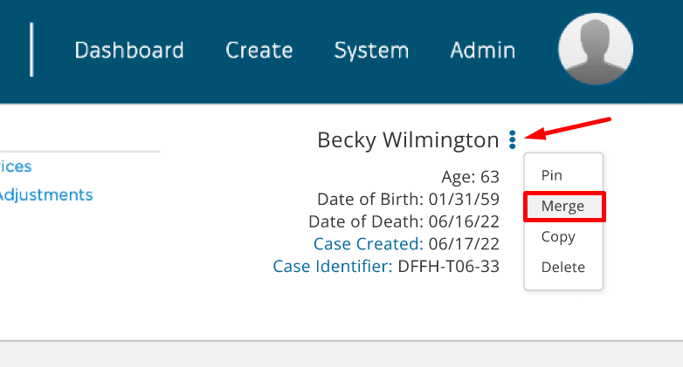Click the Age: 63 text
The width and height of the screenshot is (683, 367).
tap(470, 177)
